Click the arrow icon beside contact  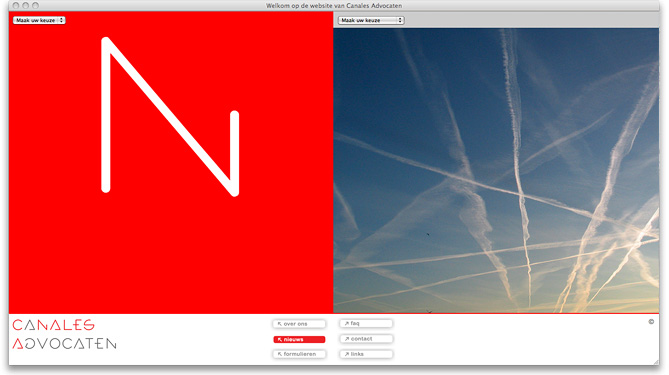pyautogui.click(x=346, y=339)
